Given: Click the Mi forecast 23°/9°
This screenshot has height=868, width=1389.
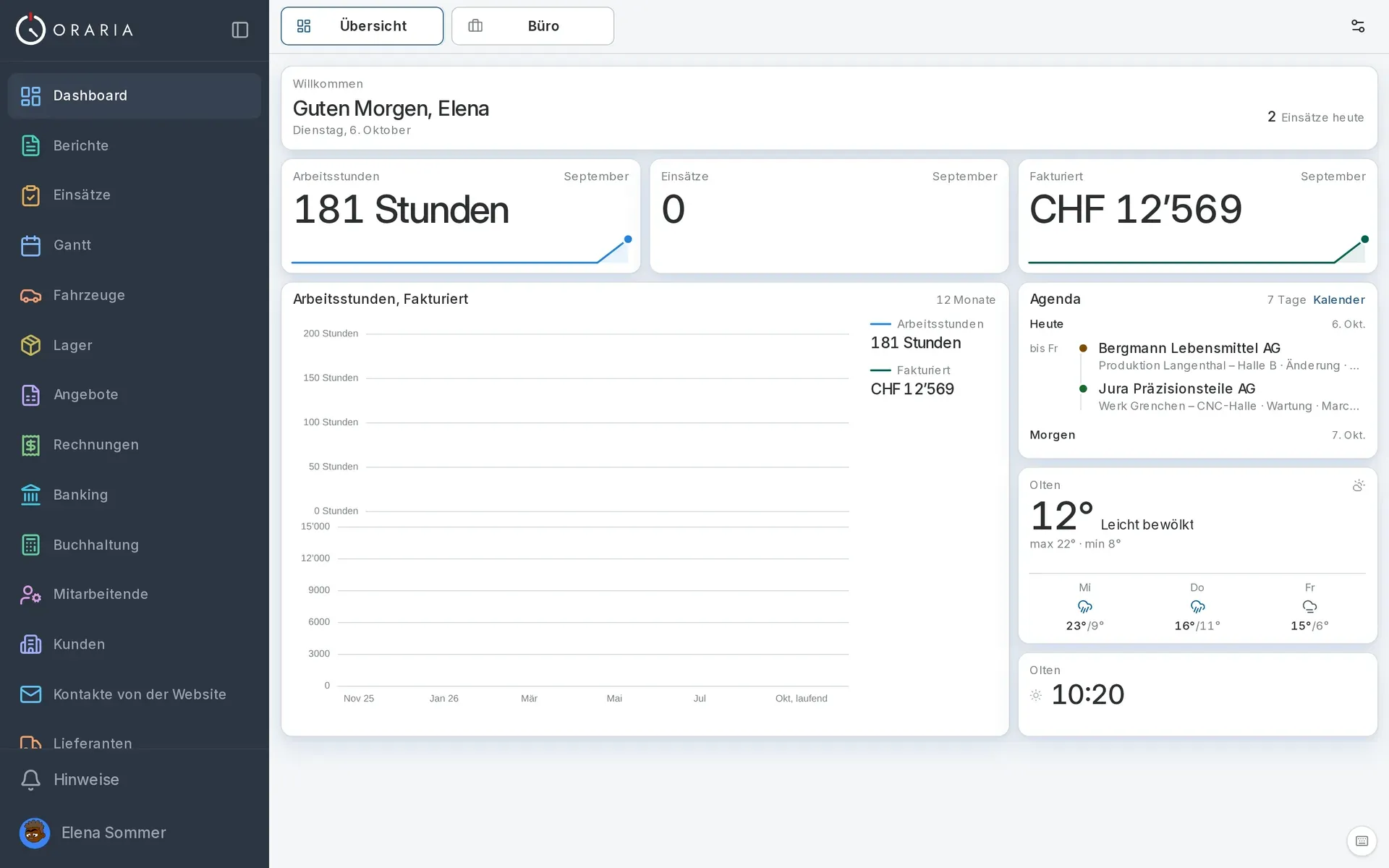Looking at the screenshot, I should click(x=1084, y=608).
